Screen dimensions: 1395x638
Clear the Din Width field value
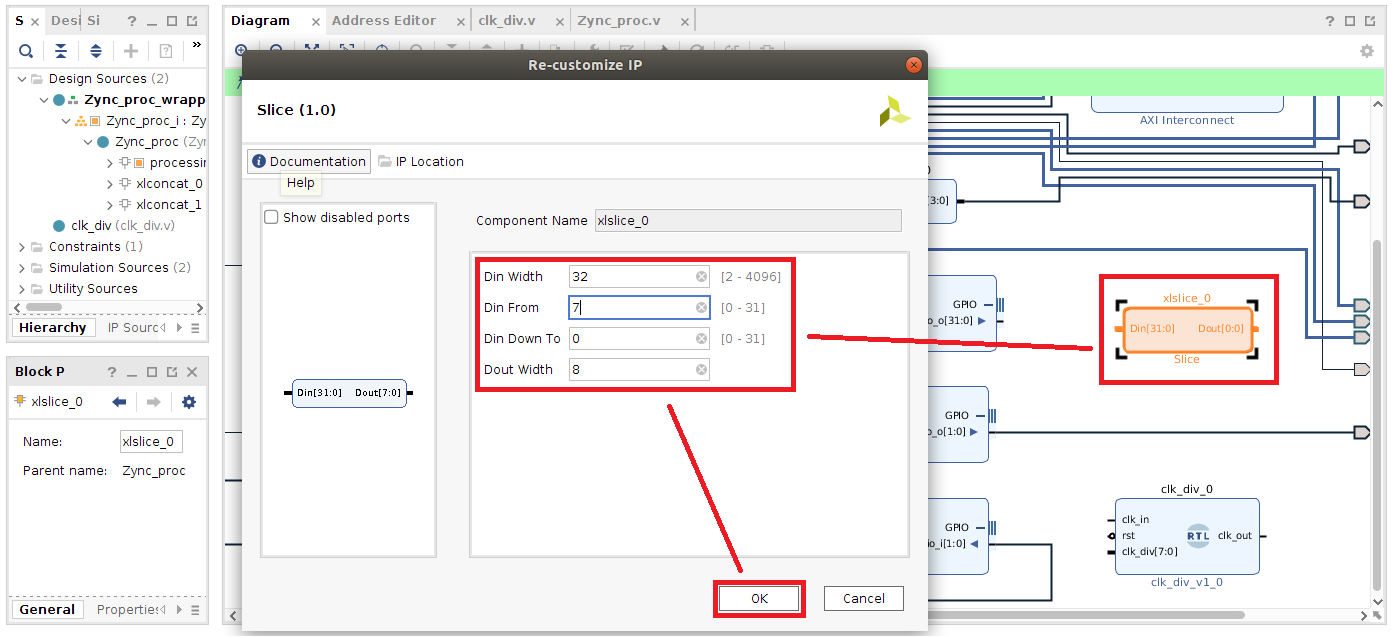pyautogui.click(x=701, y=277)
